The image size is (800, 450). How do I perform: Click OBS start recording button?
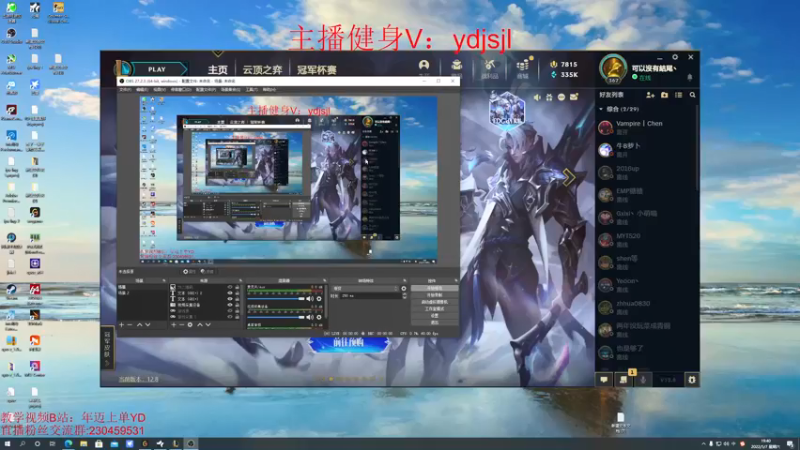pyautogui.click(x=434, y=295)
